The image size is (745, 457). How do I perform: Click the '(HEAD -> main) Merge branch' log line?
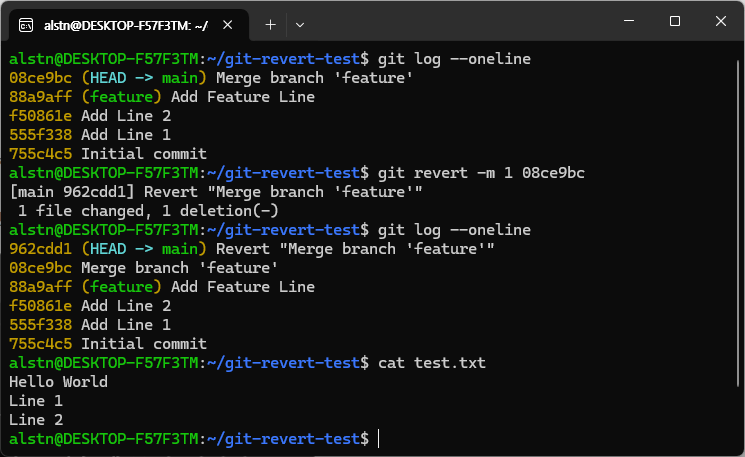[211, 78]
